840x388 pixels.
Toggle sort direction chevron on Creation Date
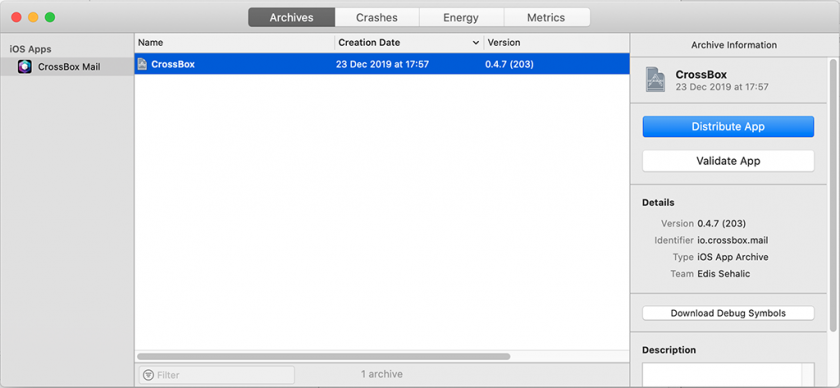(476, 43)
